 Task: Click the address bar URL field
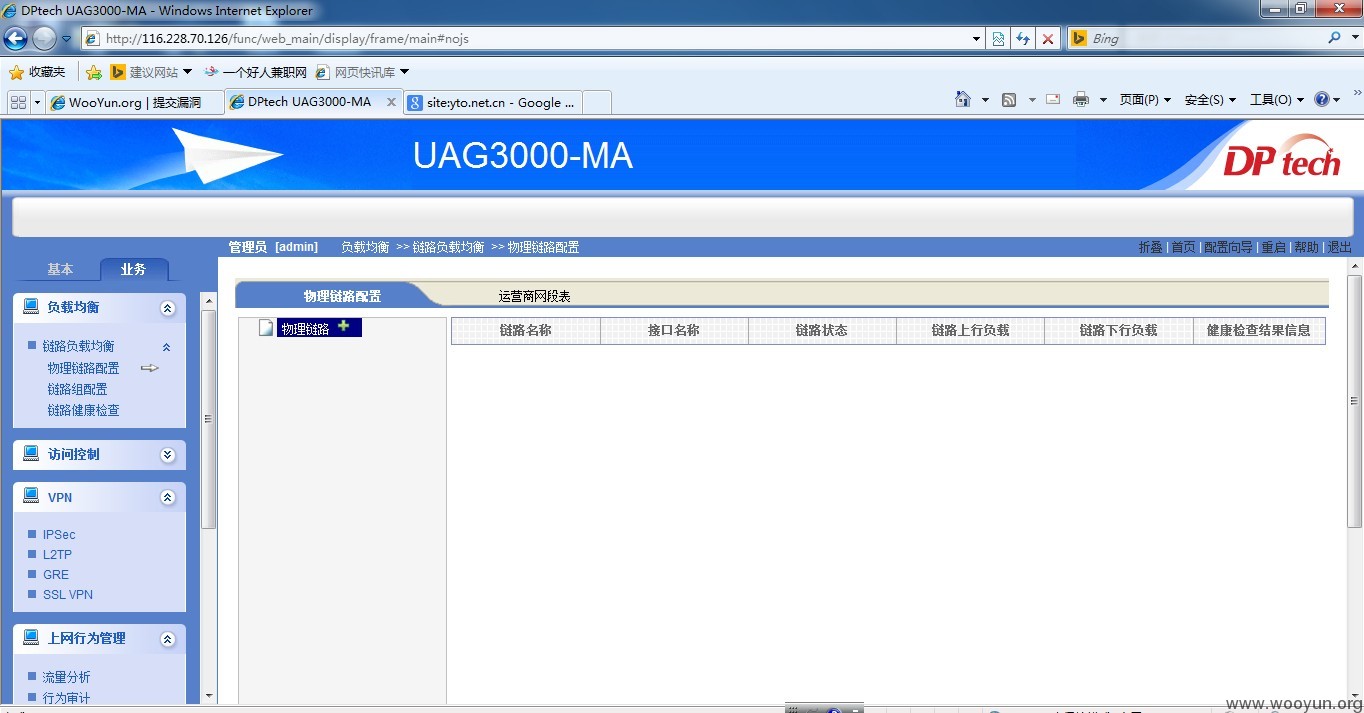pos(527,39)
